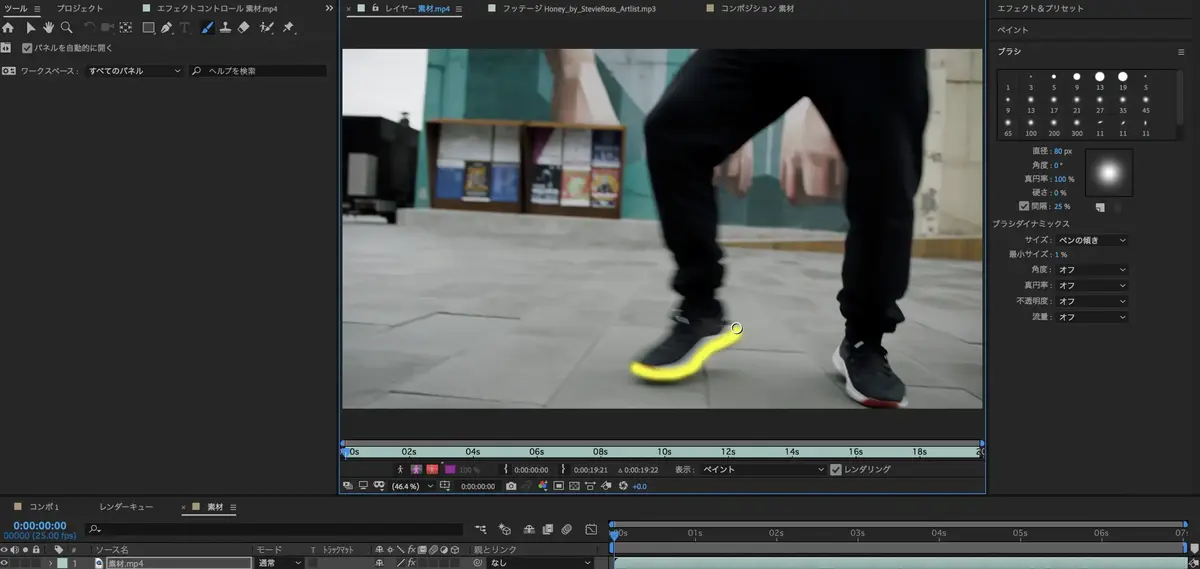The width and height of the screenshot is (1200, 569).
Task: Select the Eraser tool
Action: (x=245, y=28)
